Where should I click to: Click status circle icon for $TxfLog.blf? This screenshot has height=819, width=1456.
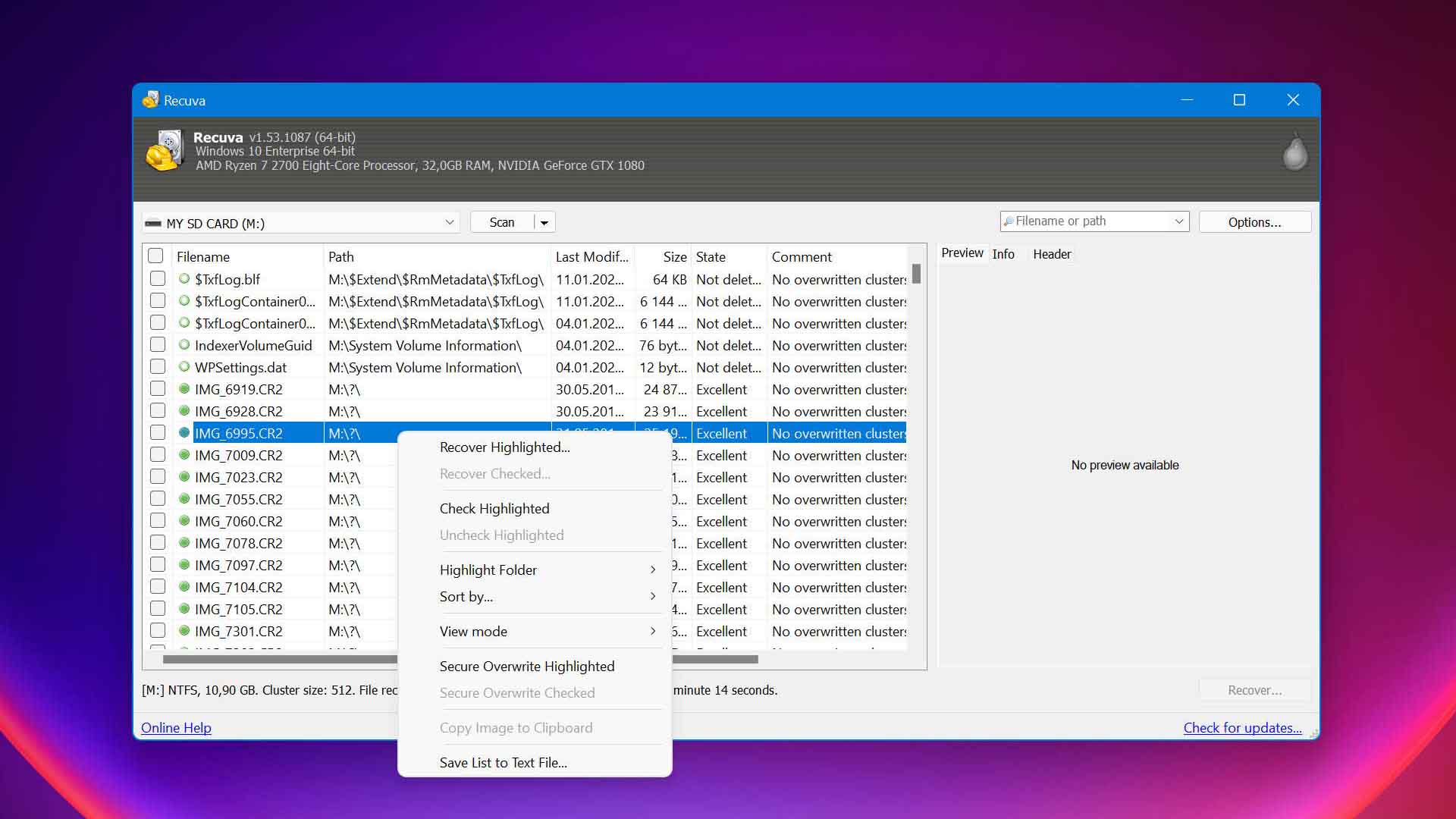pos(184,279)
